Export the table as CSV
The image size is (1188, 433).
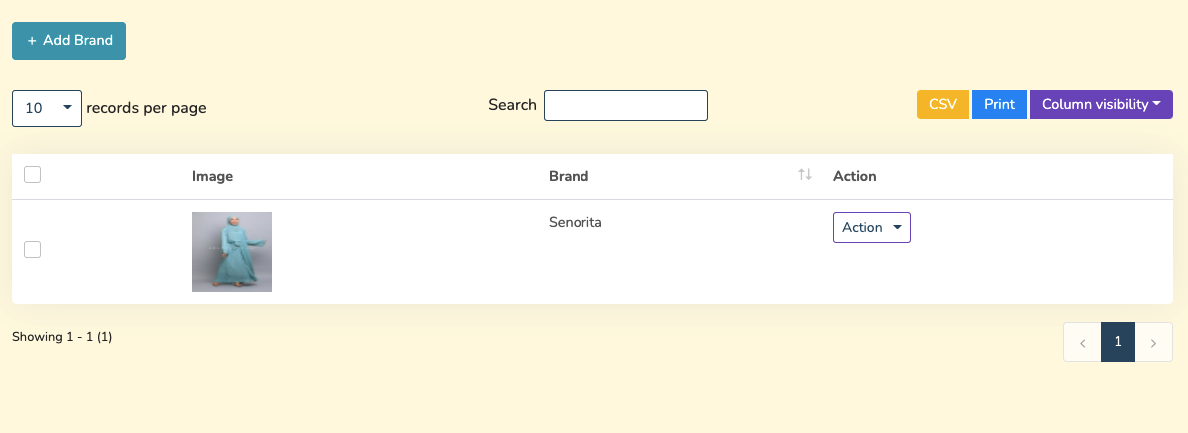coord(942,105)
